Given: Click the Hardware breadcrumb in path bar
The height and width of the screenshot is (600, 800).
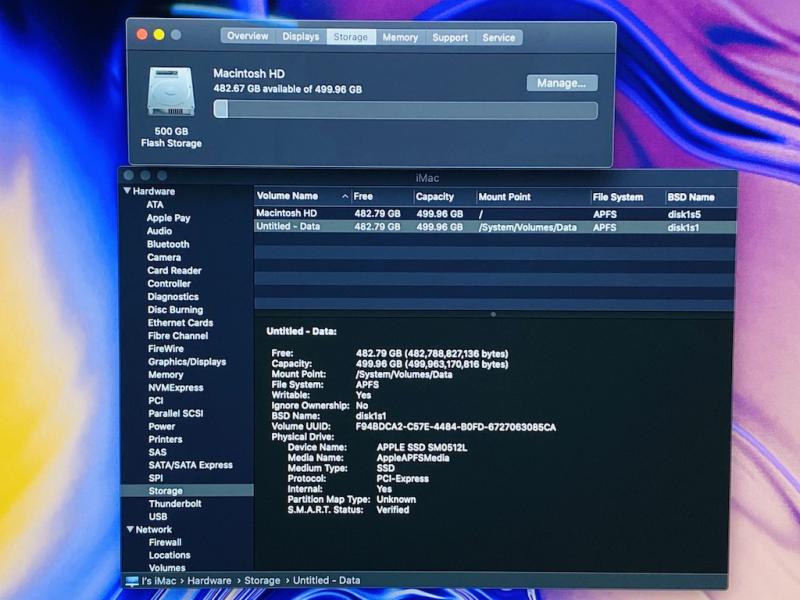Looking at the screenshot, I should click(x=209, y=581).
